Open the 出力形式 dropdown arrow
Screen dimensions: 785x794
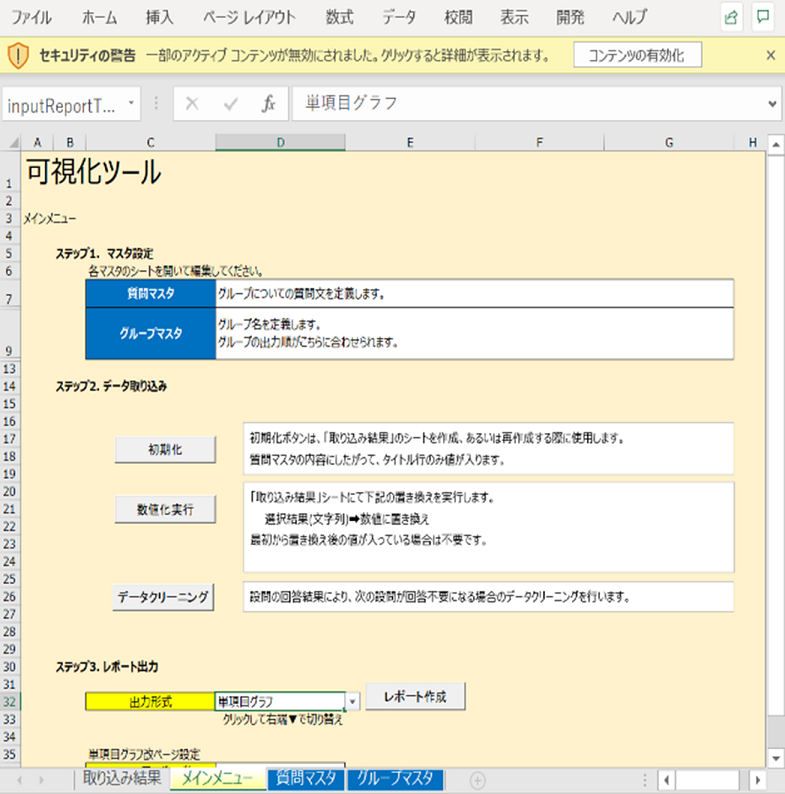click(352, 702)
